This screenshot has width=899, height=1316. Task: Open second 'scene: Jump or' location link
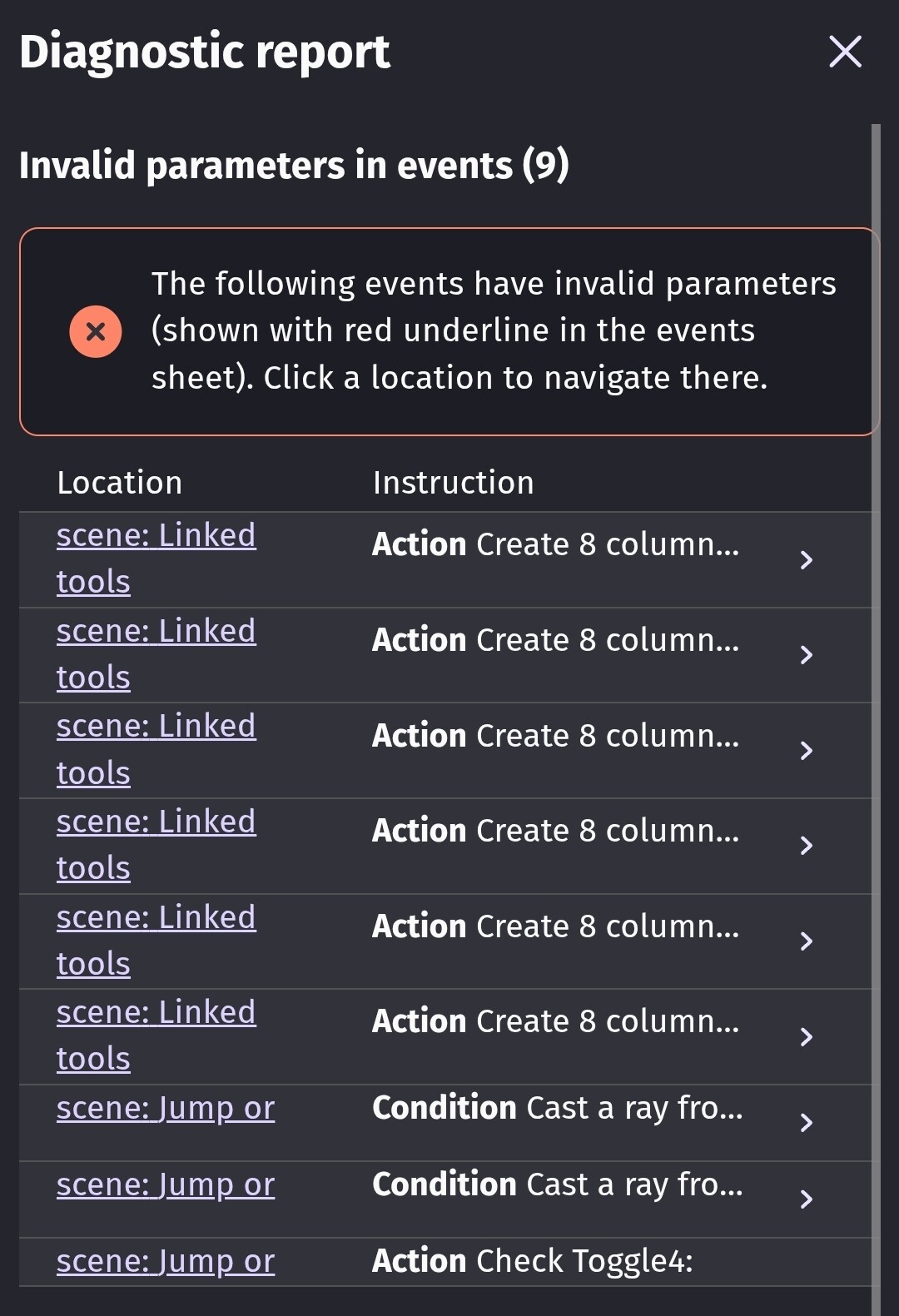click(x=166, y=1185)
